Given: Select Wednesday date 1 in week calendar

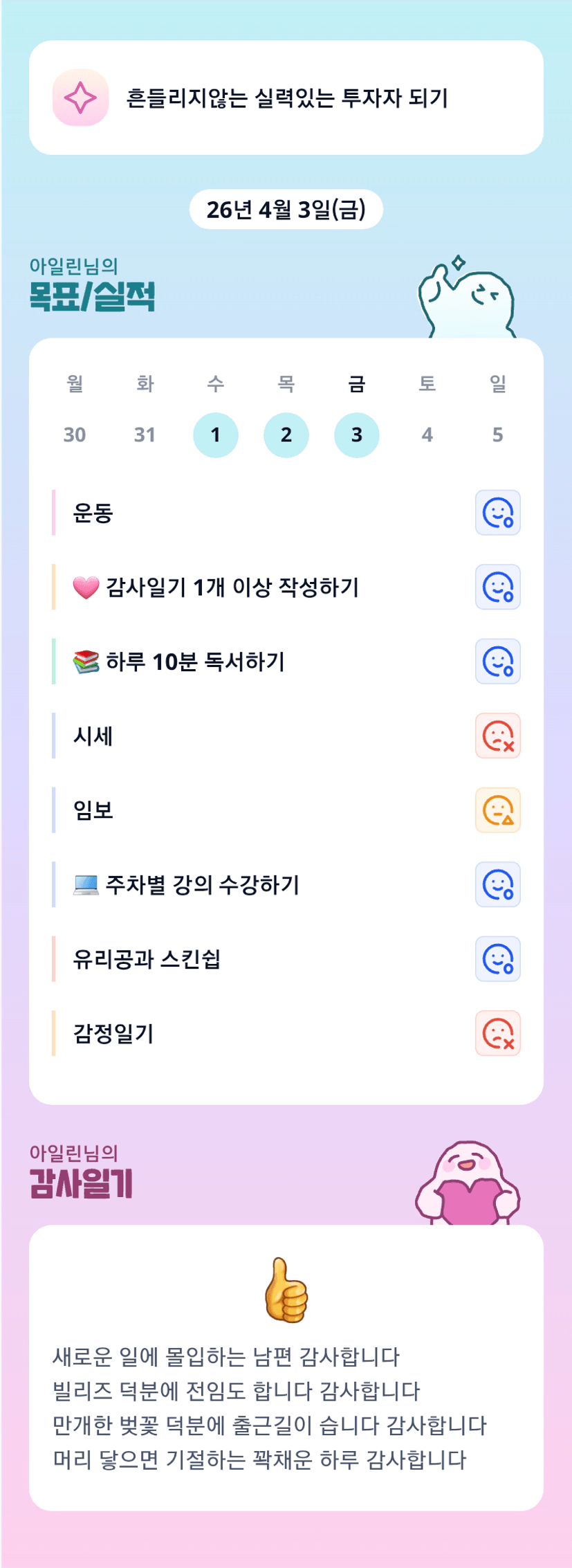Looking at the screenshot, I should (216, 435).
